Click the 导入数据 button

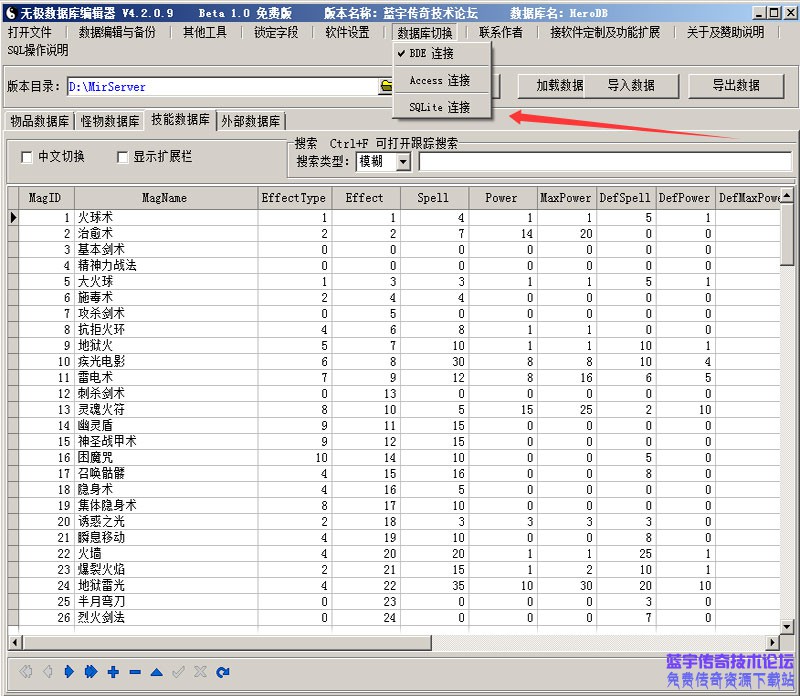pyautogui.click(x=631, y=86)
